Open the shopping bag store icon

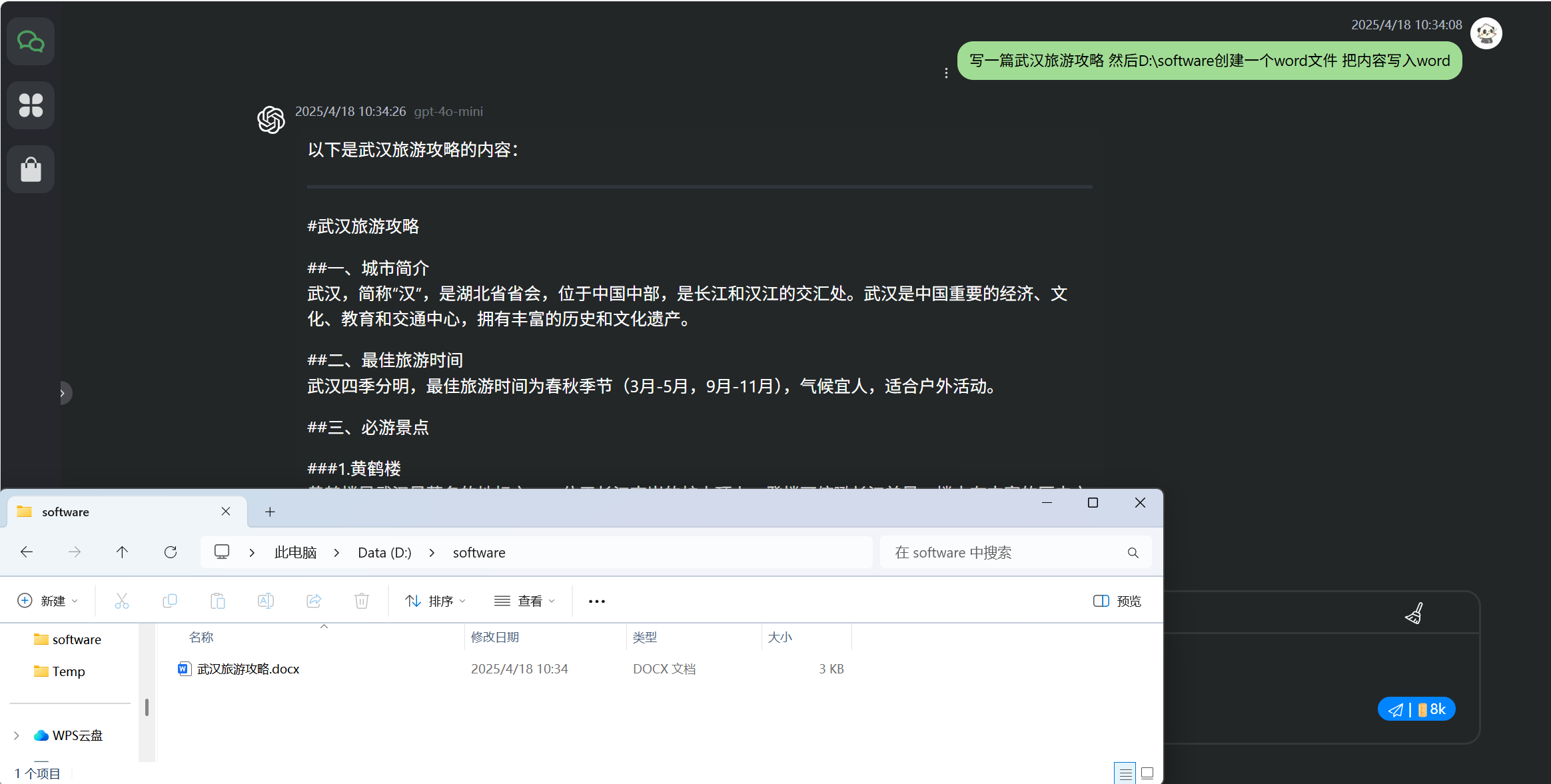(x=31, y=169)
